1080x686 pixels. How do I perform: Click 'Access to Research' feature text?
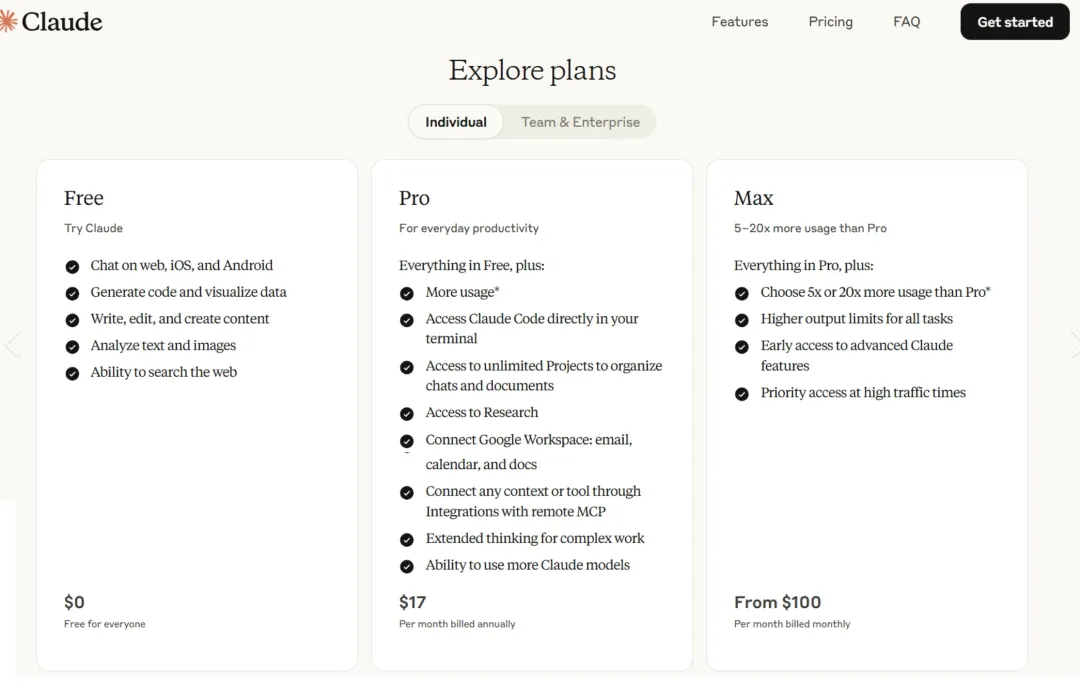point(482,413)
